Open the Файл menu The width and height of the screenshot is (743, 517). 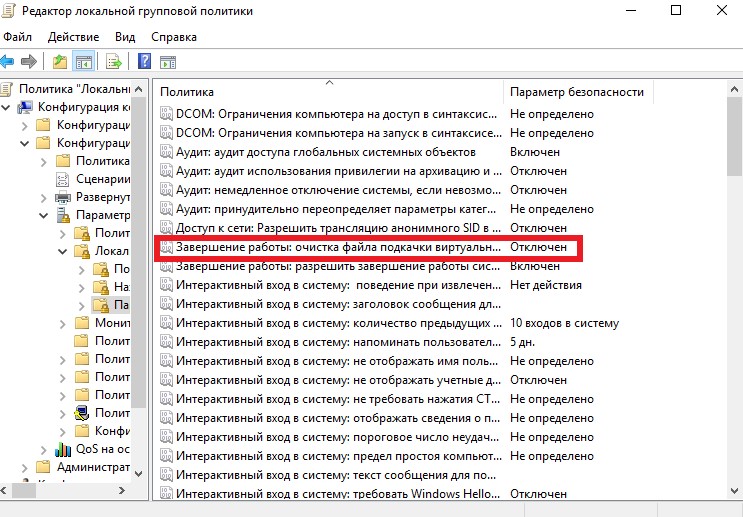pyautogui.click(x=18, y=37)
